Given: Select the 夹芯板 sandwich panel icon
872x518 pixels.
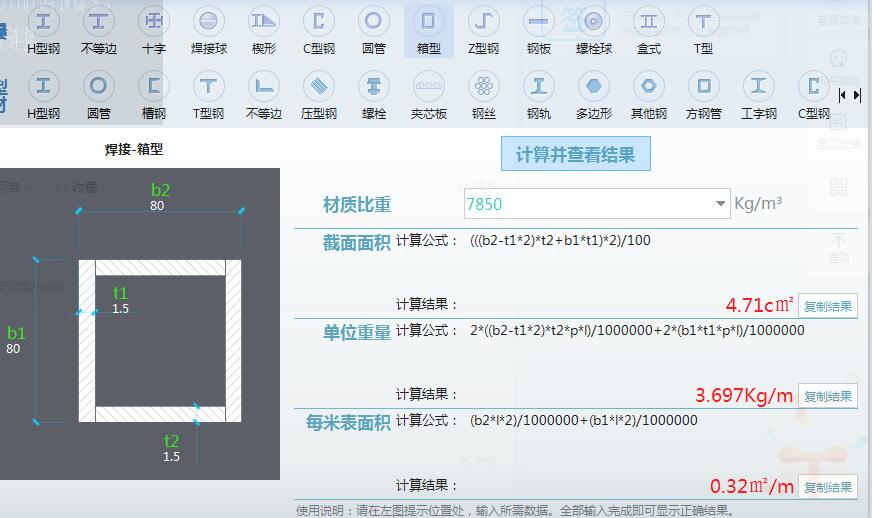Looking at the screenshot, I should [x=429, y=97].
